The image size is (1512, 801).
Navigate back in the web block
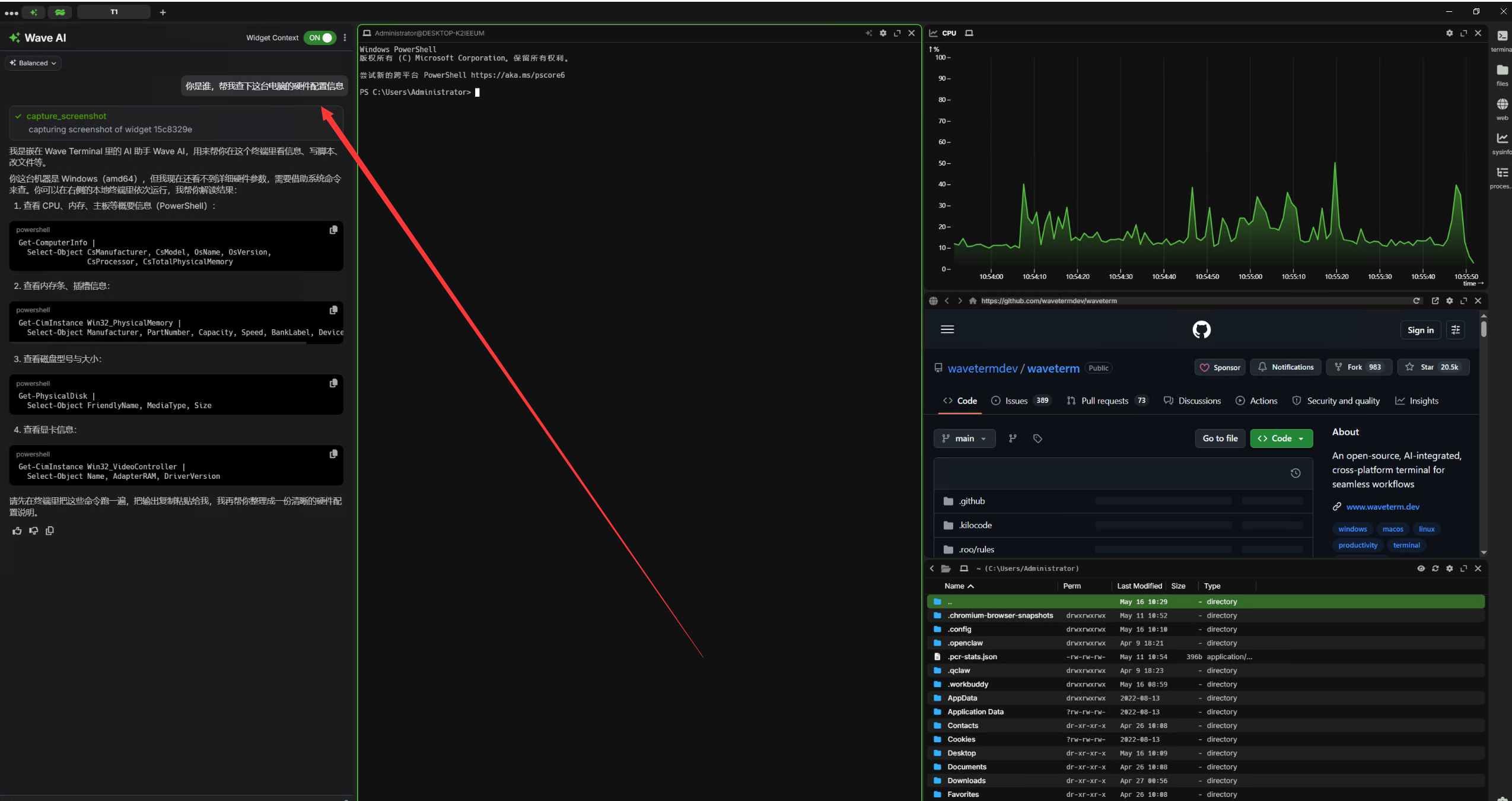click(947, 301)
